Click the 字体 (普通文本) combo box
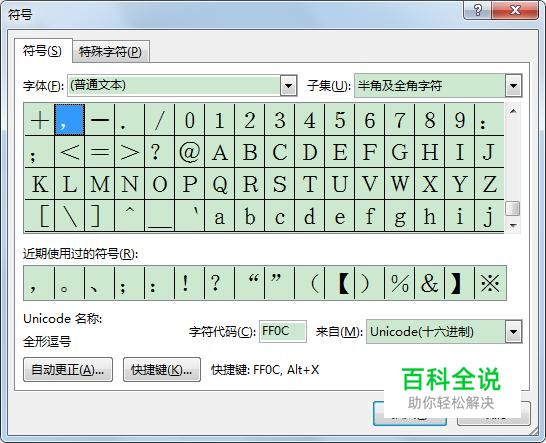The width and height of the screenshot is (546, 443). 182,85
